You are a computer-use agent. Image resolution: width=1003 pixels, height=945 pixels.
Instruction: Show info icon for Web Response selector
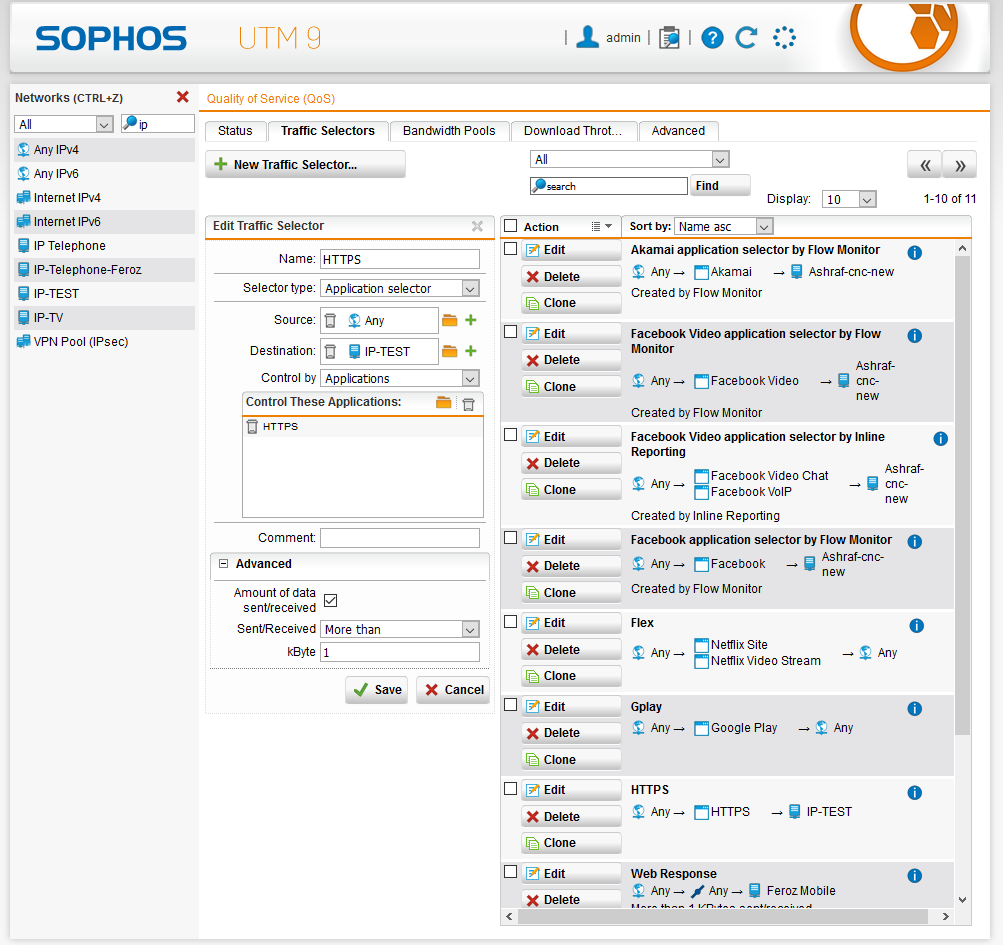click(915, 876)
